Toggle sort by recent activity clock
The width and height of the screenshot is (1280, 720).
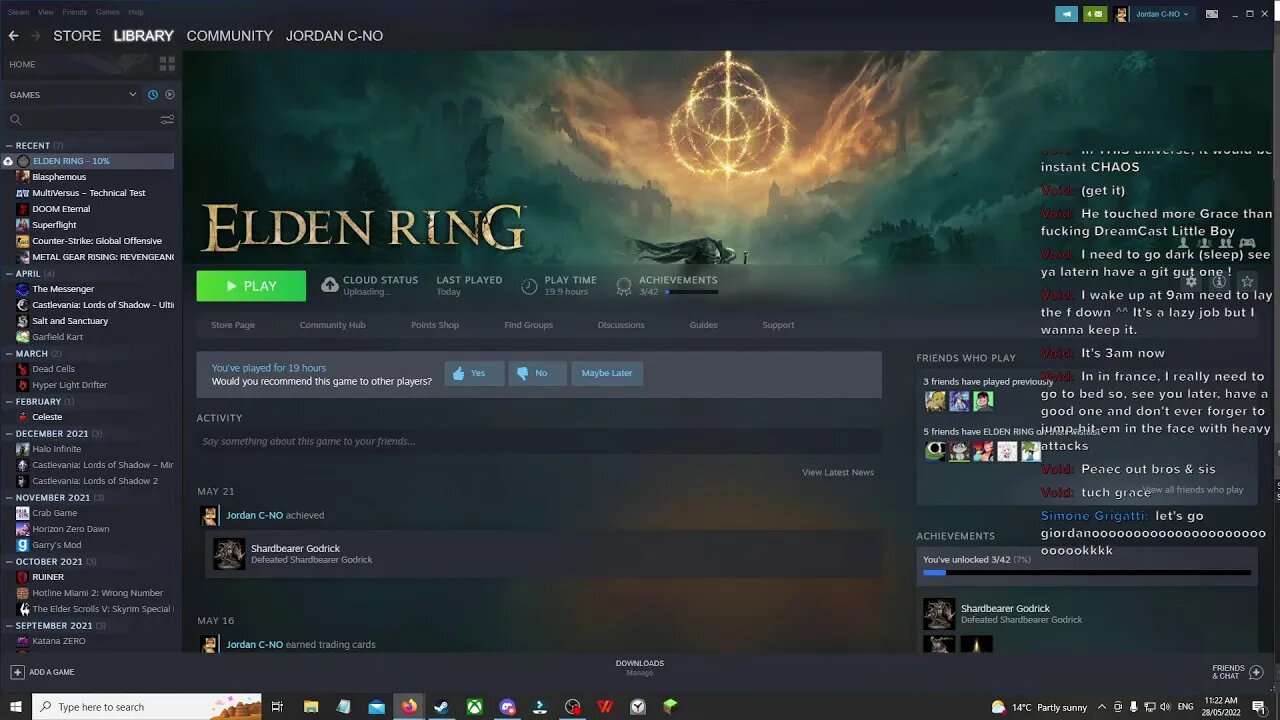point(153,95)
